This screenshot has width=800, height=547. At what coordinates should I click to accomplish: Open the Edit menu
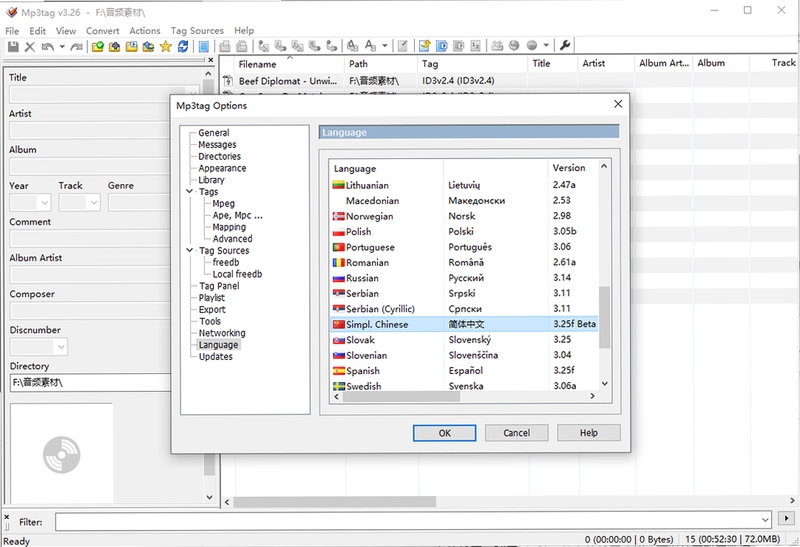tap(37, 31)
